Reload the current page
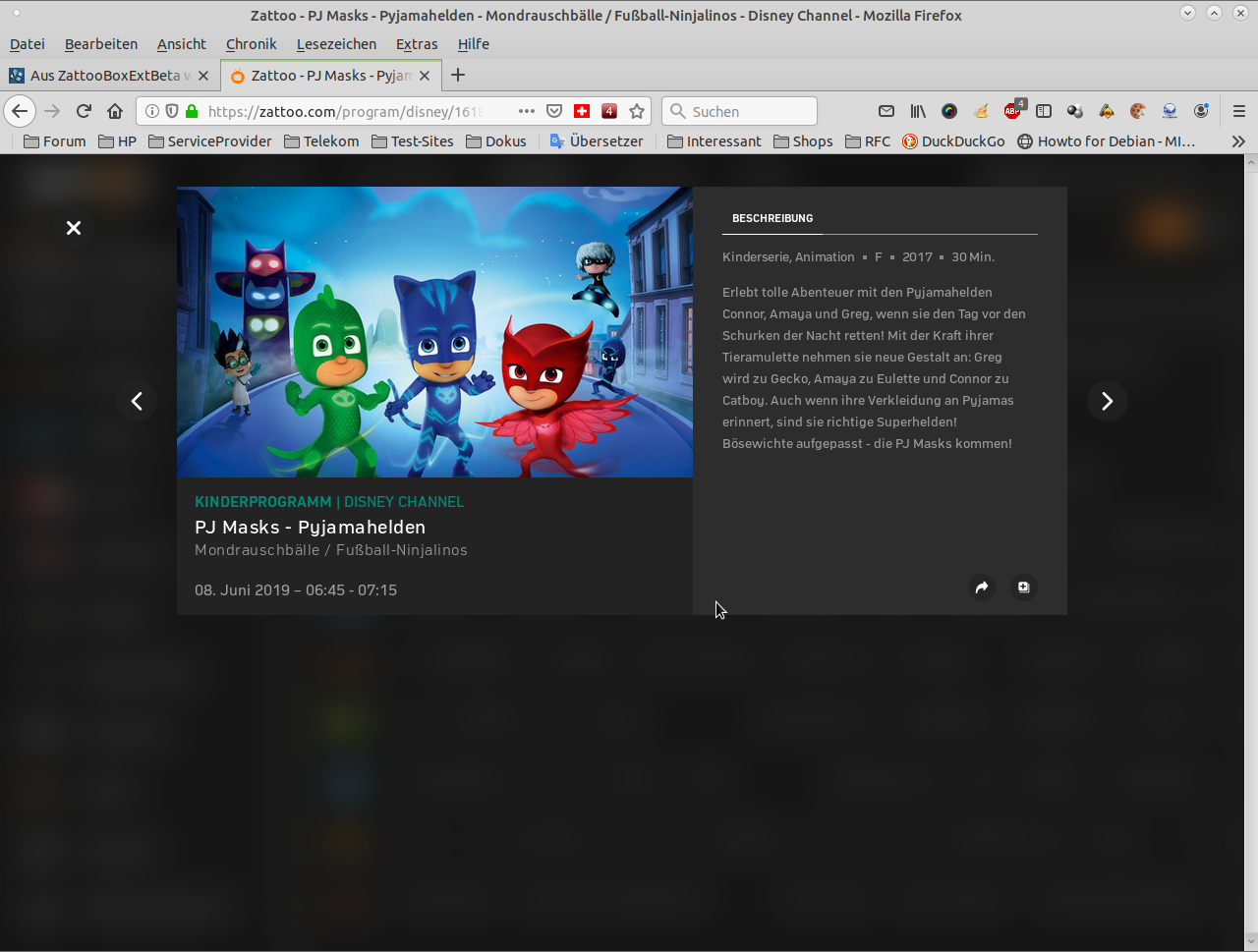The height and width of the screenshot is (952, 1258). [x=84, y=111]
